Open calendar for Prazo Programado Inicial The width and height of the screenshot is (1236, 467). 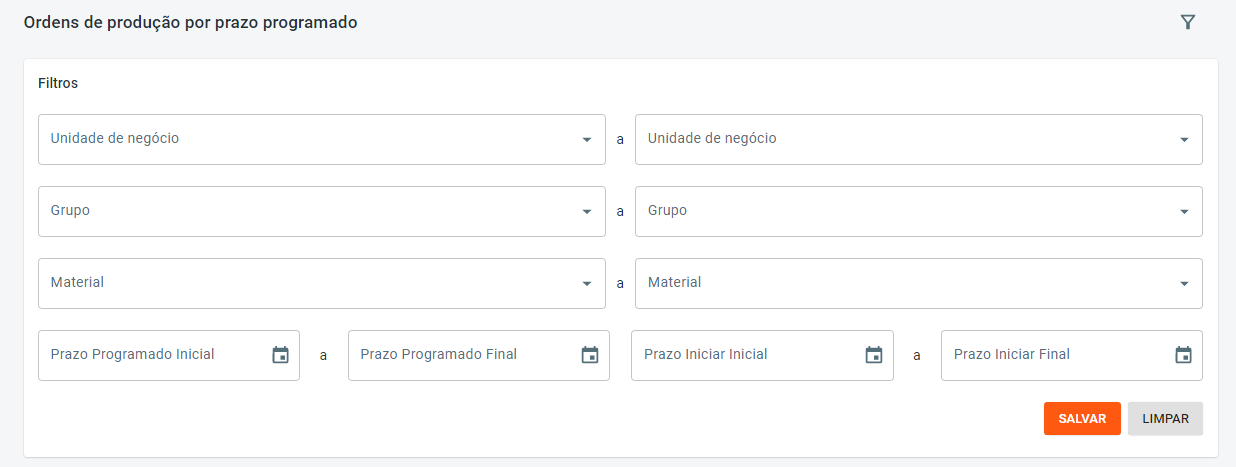coord(280,355)
